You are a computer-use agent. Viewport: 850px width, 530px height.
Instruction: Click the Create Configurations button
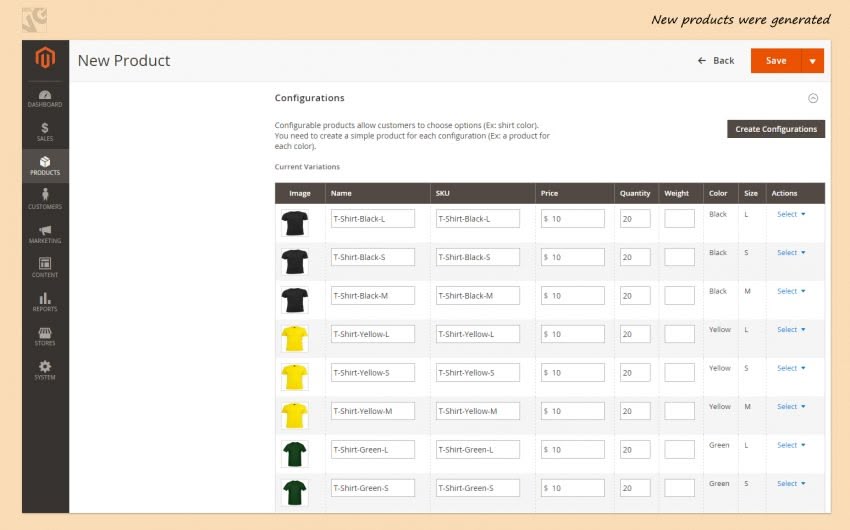[776, 129]
